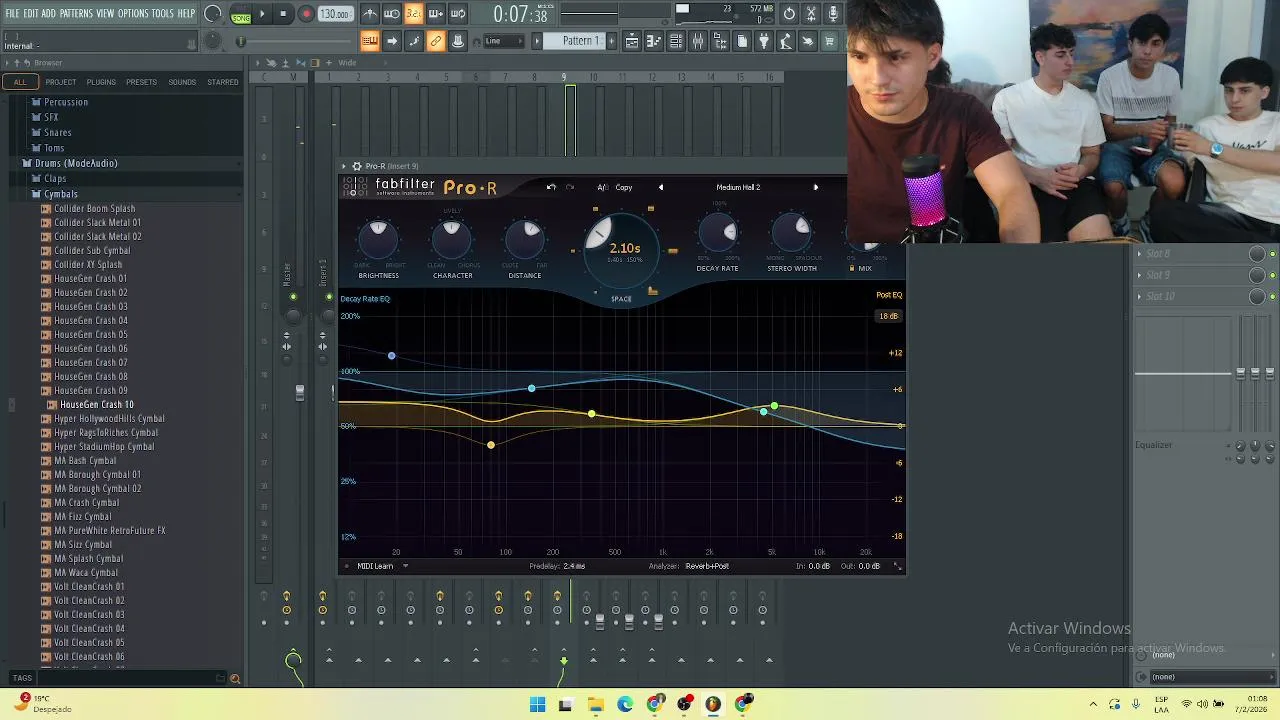
Task: Open Medium Hall 2 preset list
Action: tap(738, 187)
